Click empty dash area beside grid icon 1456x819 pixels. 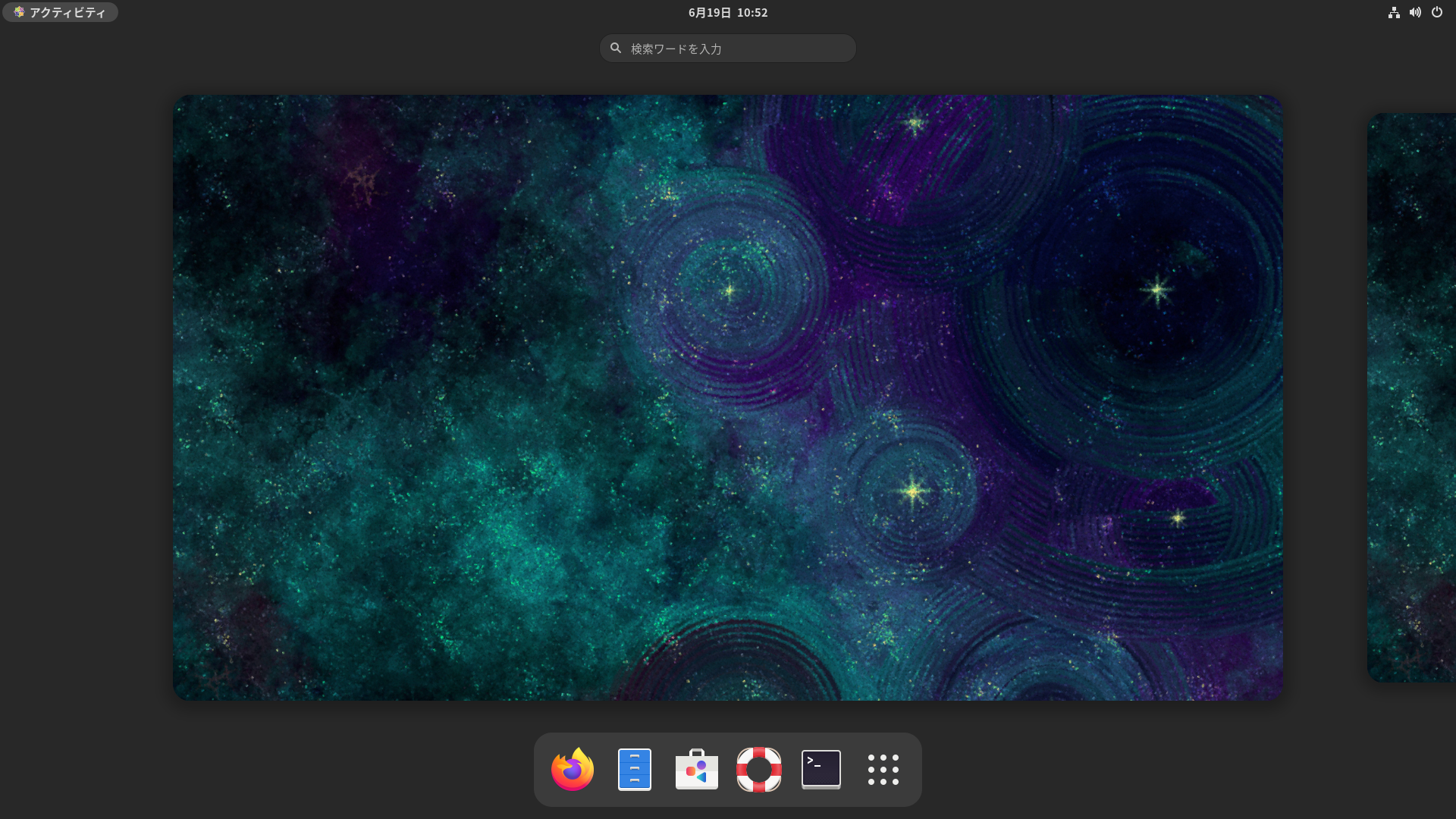coord(913,770)
